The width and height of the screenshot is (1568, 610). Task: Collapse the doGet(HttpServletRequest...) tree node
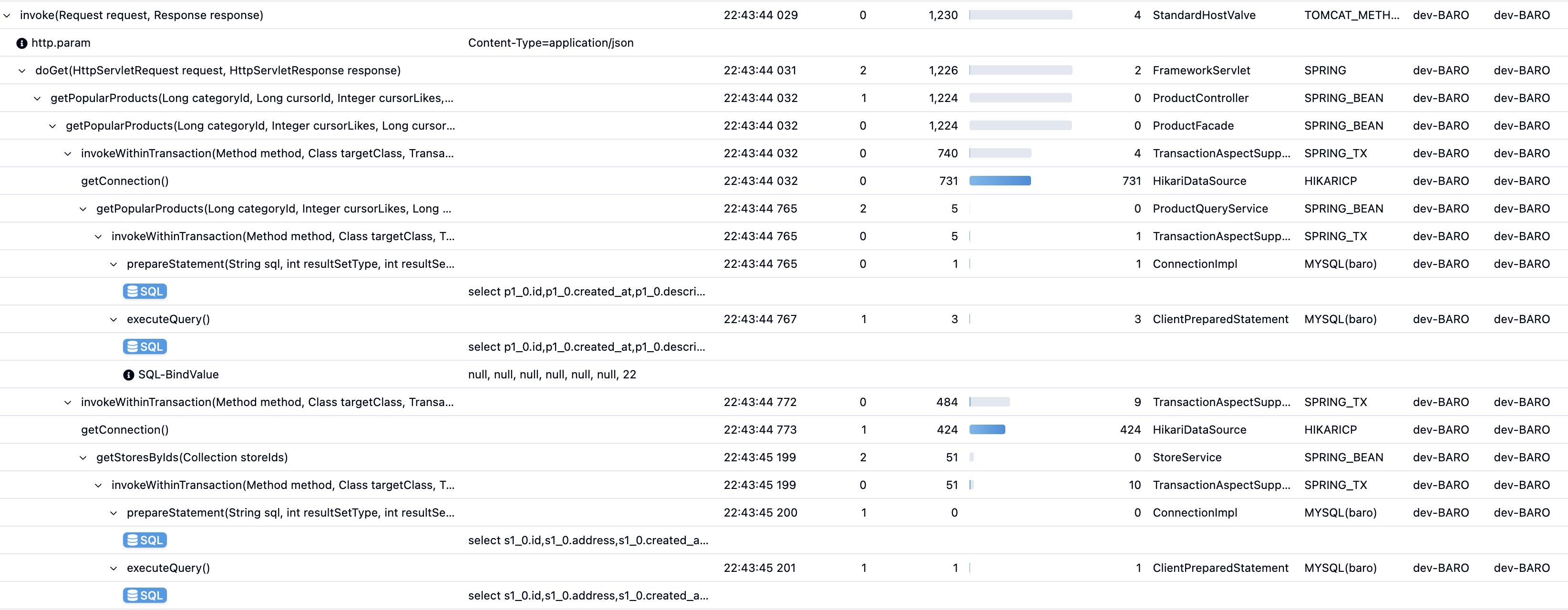pyautogui.click(x=22, y=71)
